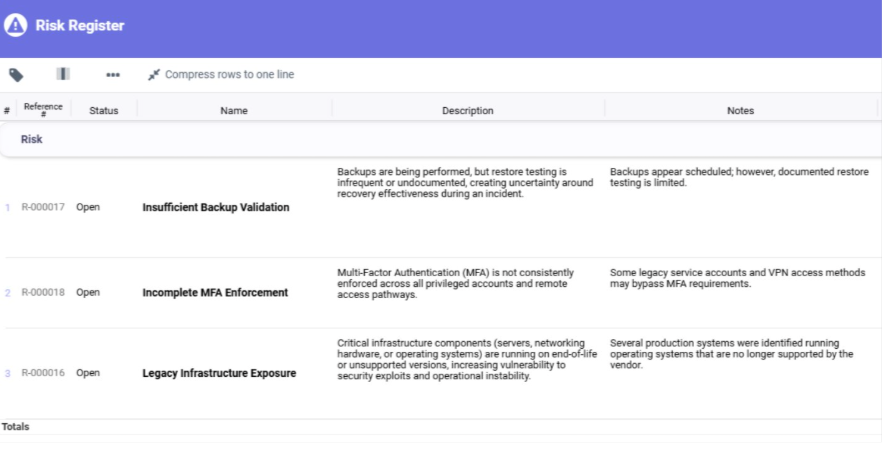Open the column layout icon
The height and width of the screenshot is (454, 882).
coord(63,75)
